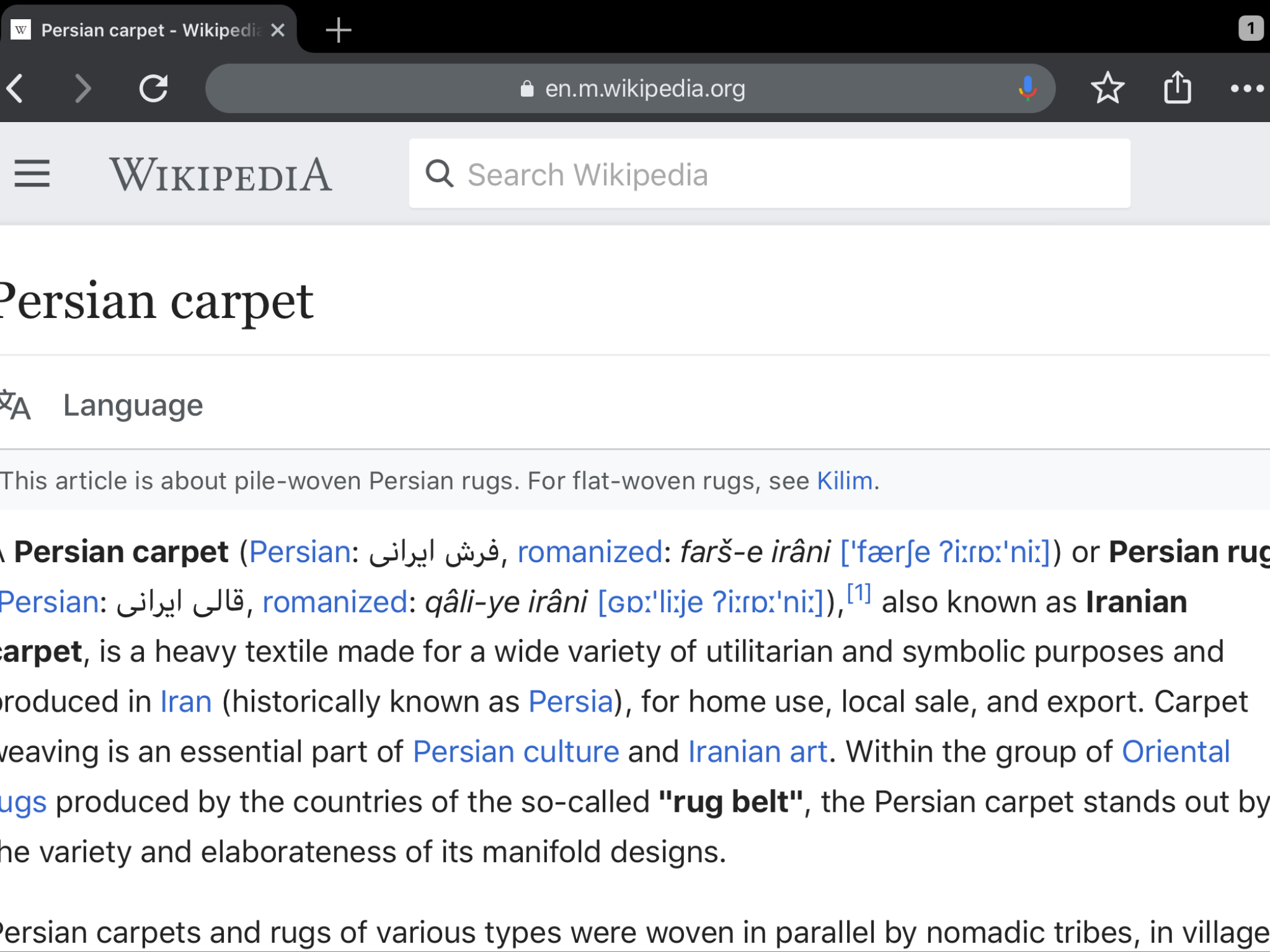Open the browser three-dots menu
This screenshot has height=952, width=1270.
click(1247, 89)
